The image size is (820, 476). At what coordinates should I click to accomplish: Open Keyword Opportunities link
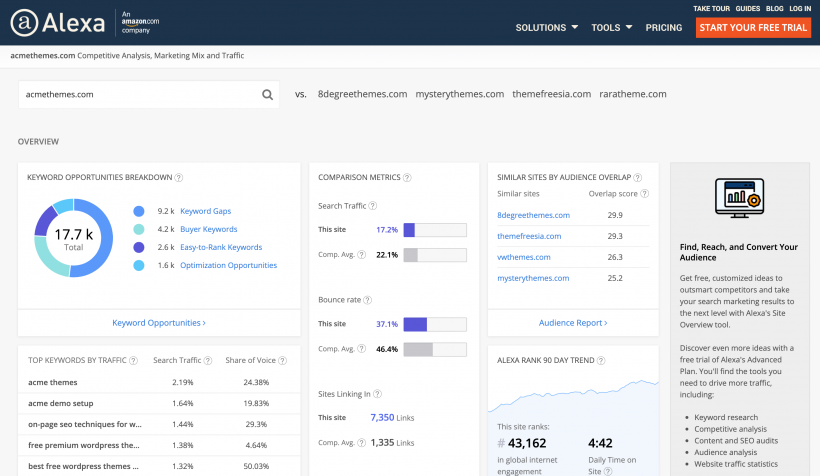(x=159, y=323)
